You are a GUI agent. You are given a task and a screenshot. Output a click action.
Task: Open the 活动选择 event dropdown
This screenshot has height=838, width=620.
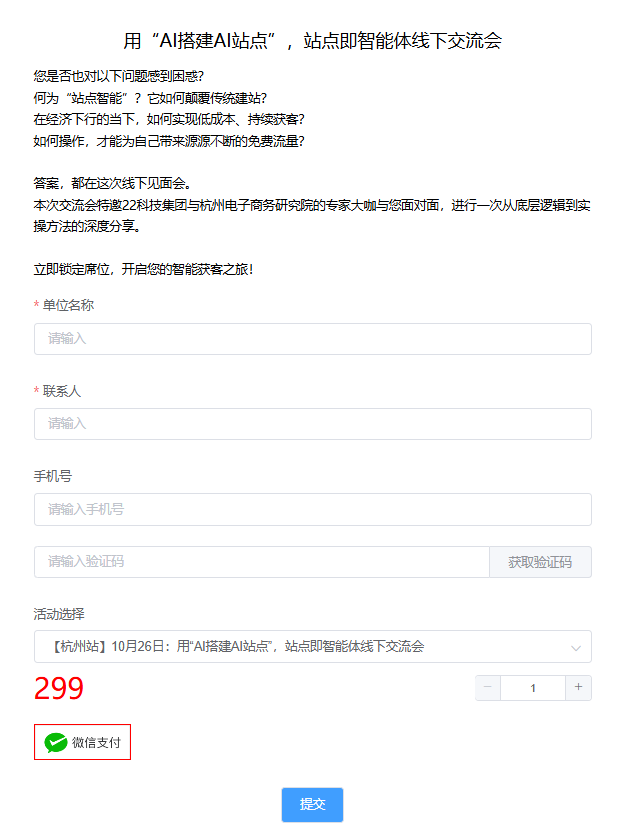313,647
